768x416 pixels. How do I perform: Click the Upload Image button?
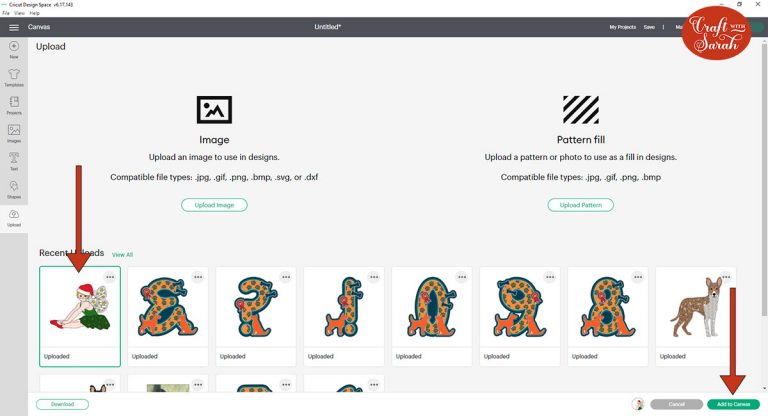click(x=214, y=205)
